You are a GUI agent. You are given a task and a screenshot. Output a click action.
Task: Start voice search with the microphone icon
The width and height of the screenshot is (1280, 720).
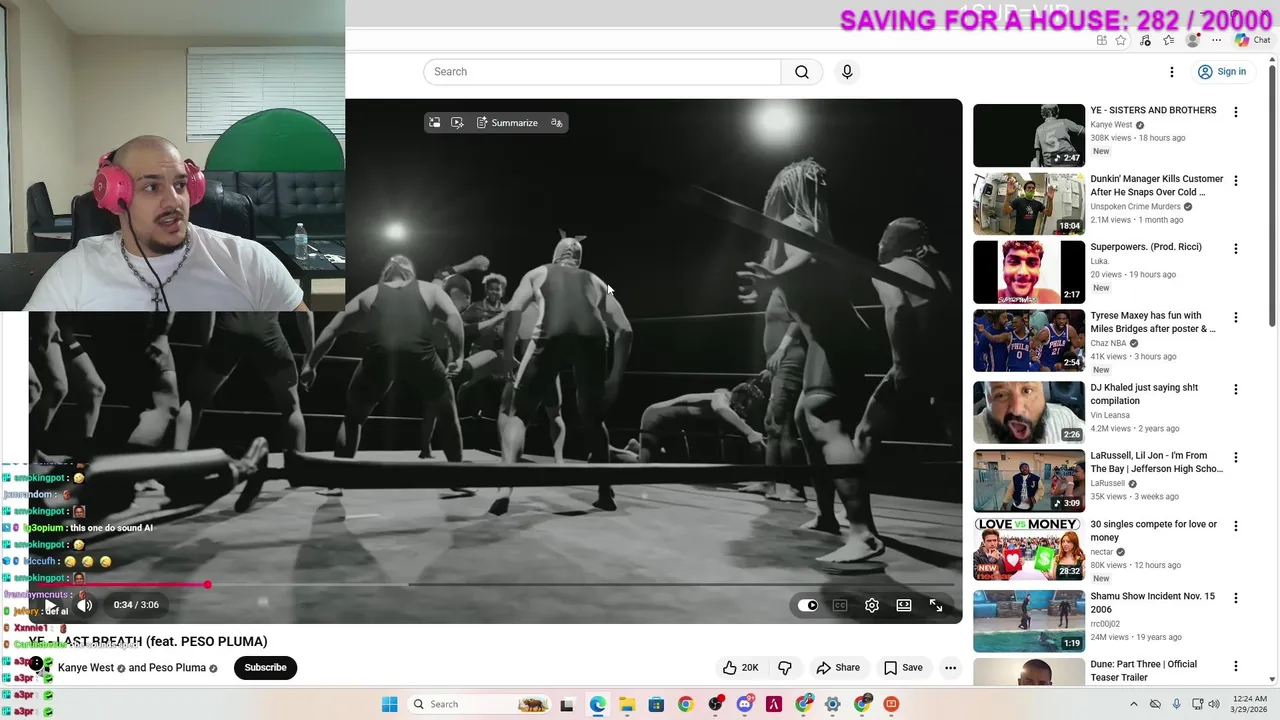tap(847, 72)
